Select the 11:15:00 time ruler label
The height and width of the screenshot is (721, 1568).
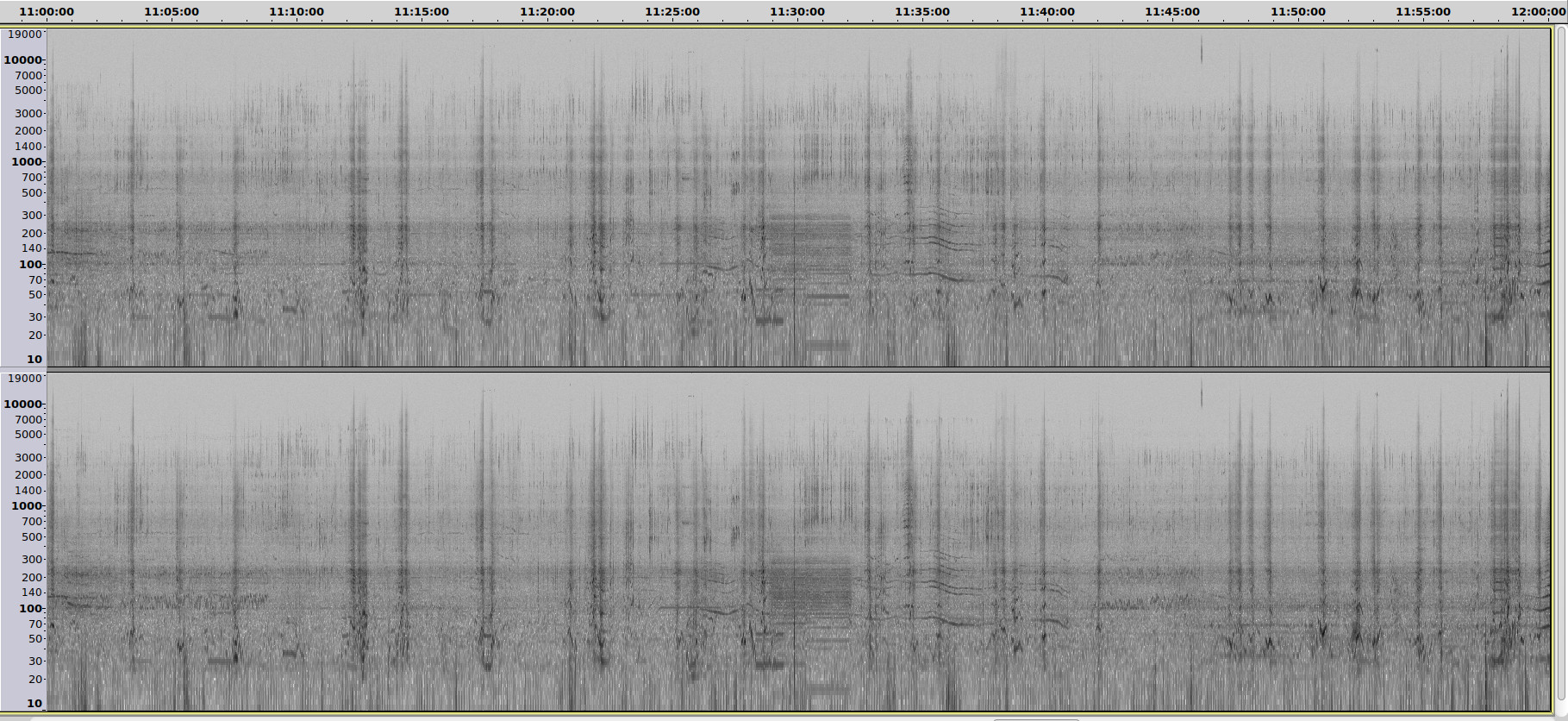pos(422,12)
